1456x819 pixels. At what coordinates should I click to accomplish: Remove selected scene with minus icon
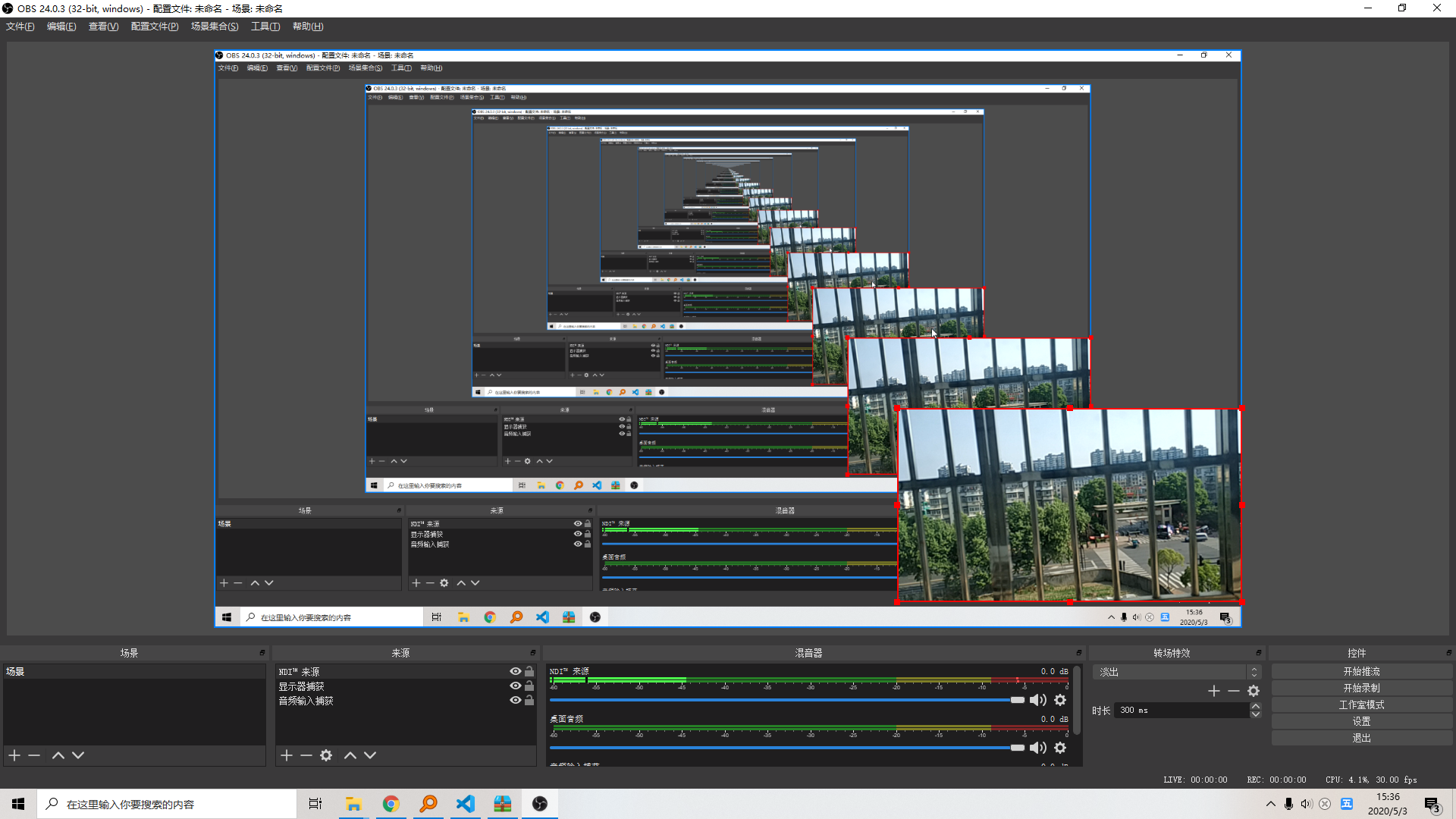pyautogui.click(x=34, y=755)
